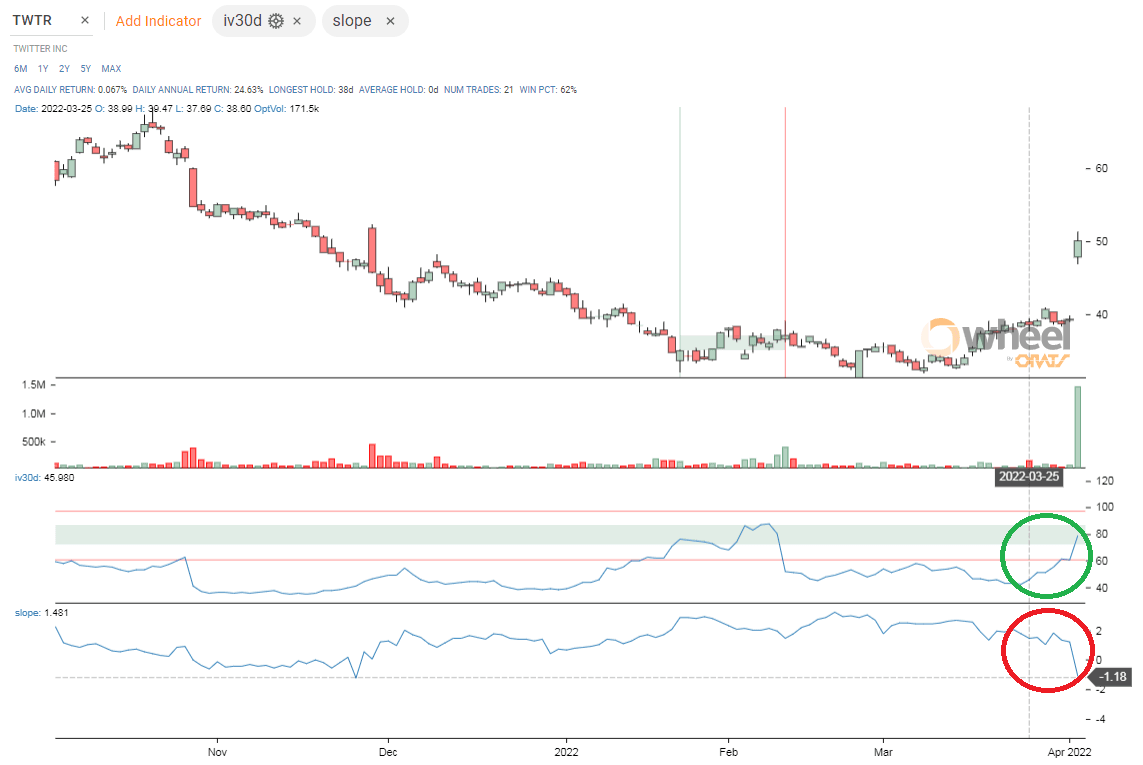This screenshot has width=1143, height=765.
Task: Click the 1.0M volume axis label
Action: tap(34, 413)
